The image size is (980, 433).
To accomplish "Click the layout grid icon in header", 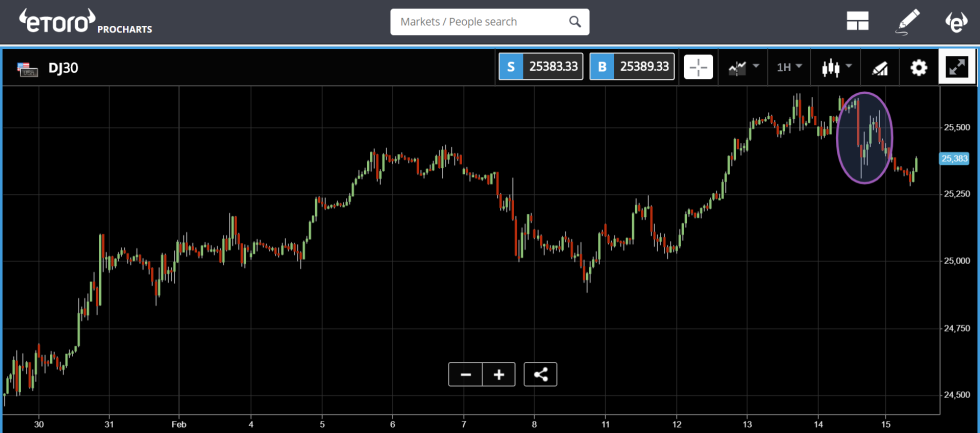I will [x=857, y=22].
